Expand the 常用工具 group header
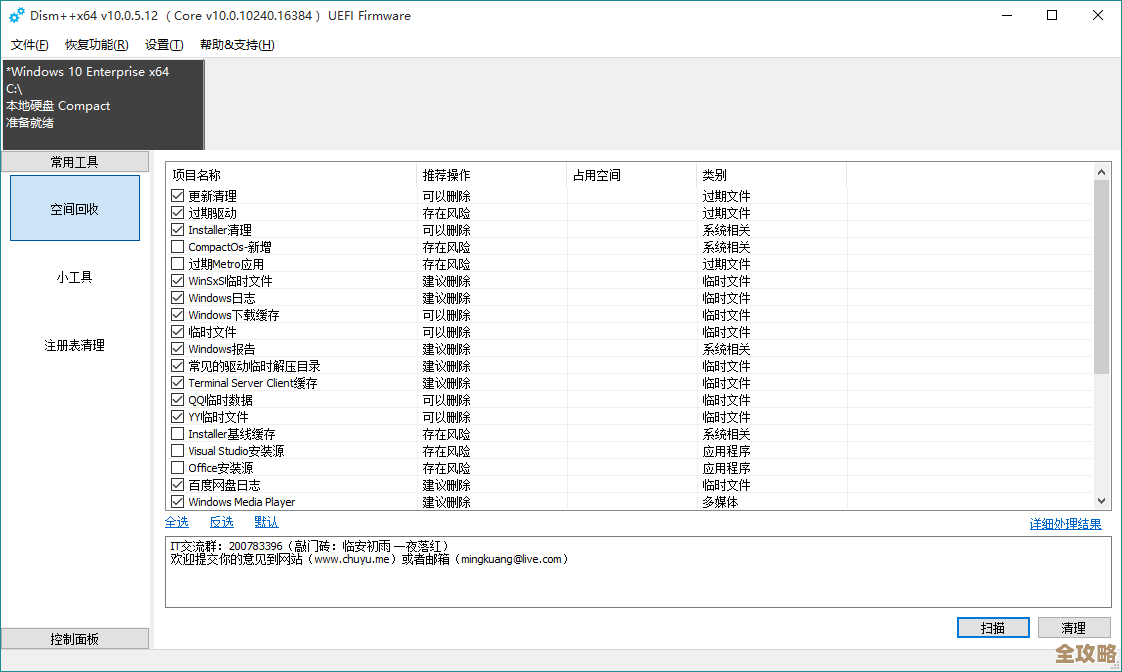Viewport: 1122px width, 672px height. tap(74, 161)
